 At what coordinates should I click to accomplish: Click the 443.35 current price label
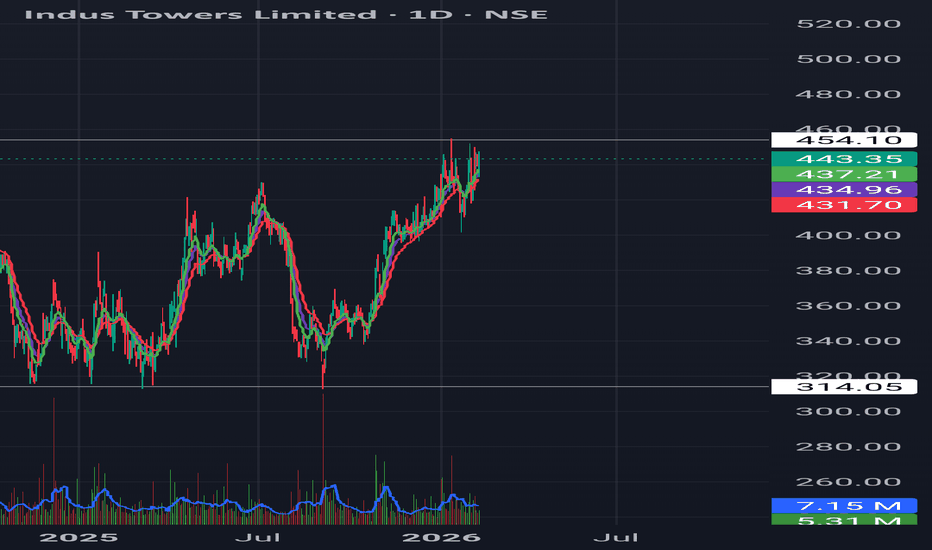[844, 159]
